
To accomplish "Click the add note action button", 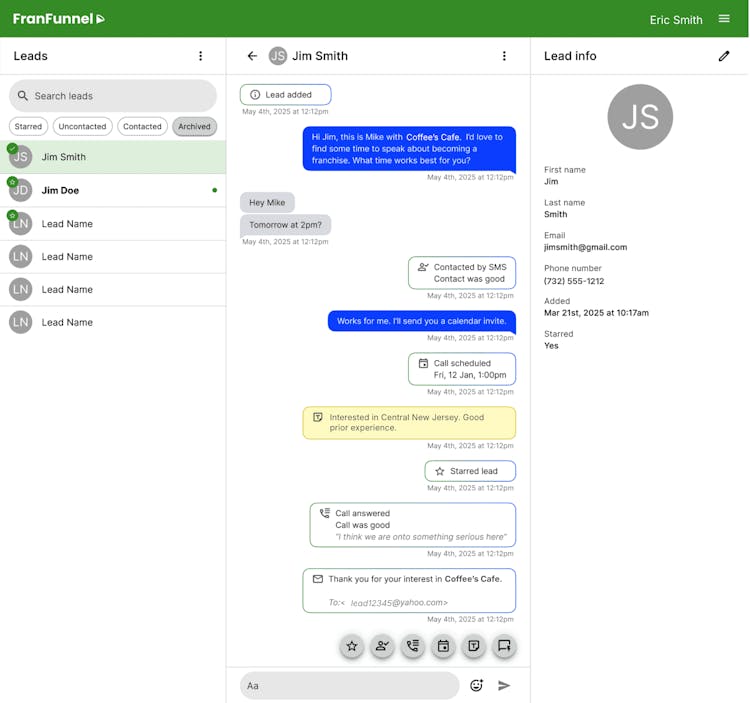I will tap(474, 646).
